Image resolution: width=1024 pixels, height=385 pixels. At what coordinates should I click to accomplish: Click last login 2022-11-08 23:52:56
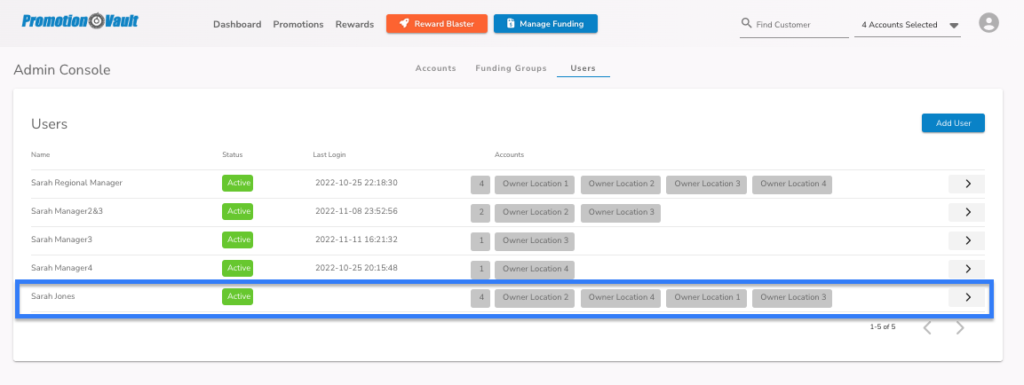pyautogui.click(x=357, y=211)
